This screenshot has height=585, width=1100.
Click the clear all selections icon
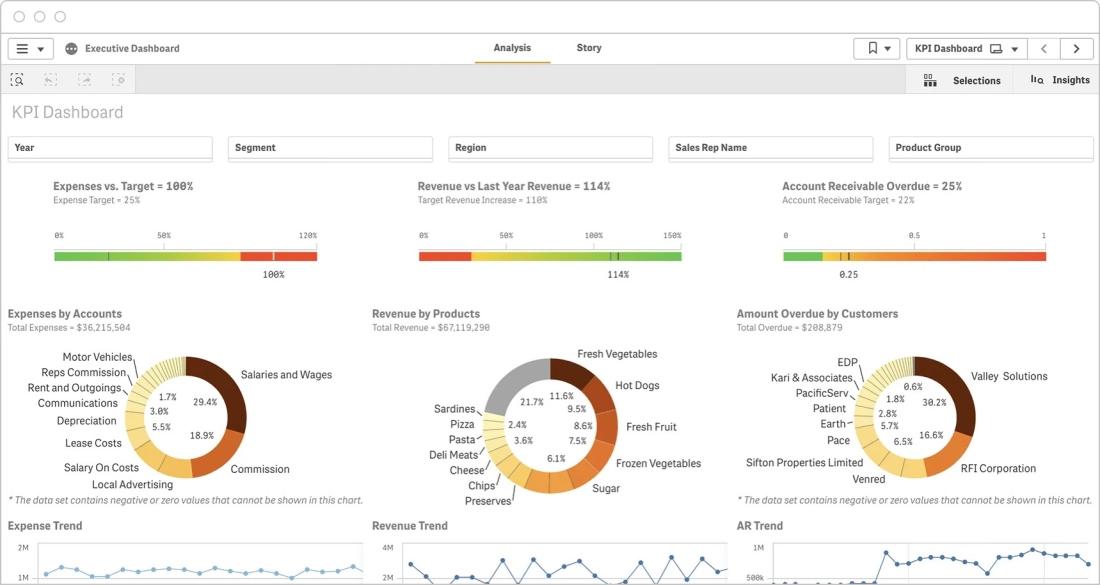click(118, 80)
